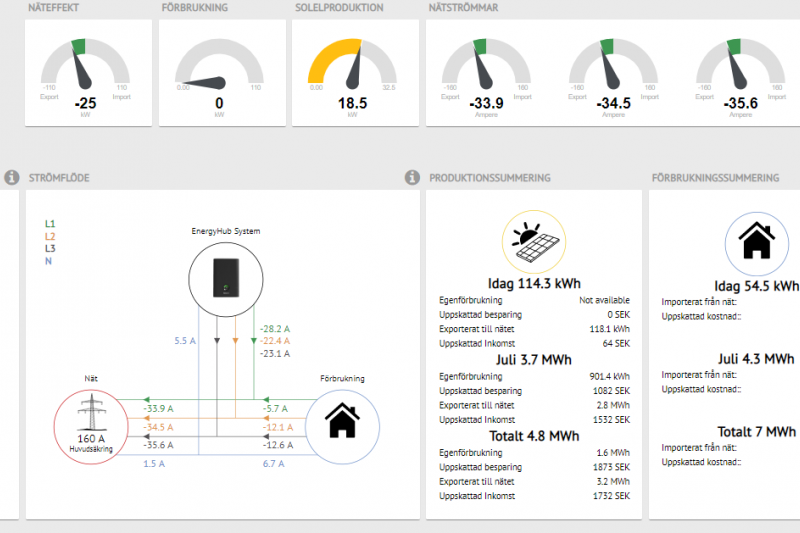This screenshot has height=533, width=800.
Task: Click the Juli 3.7 MWh production heading
Action: coord(534,360)
